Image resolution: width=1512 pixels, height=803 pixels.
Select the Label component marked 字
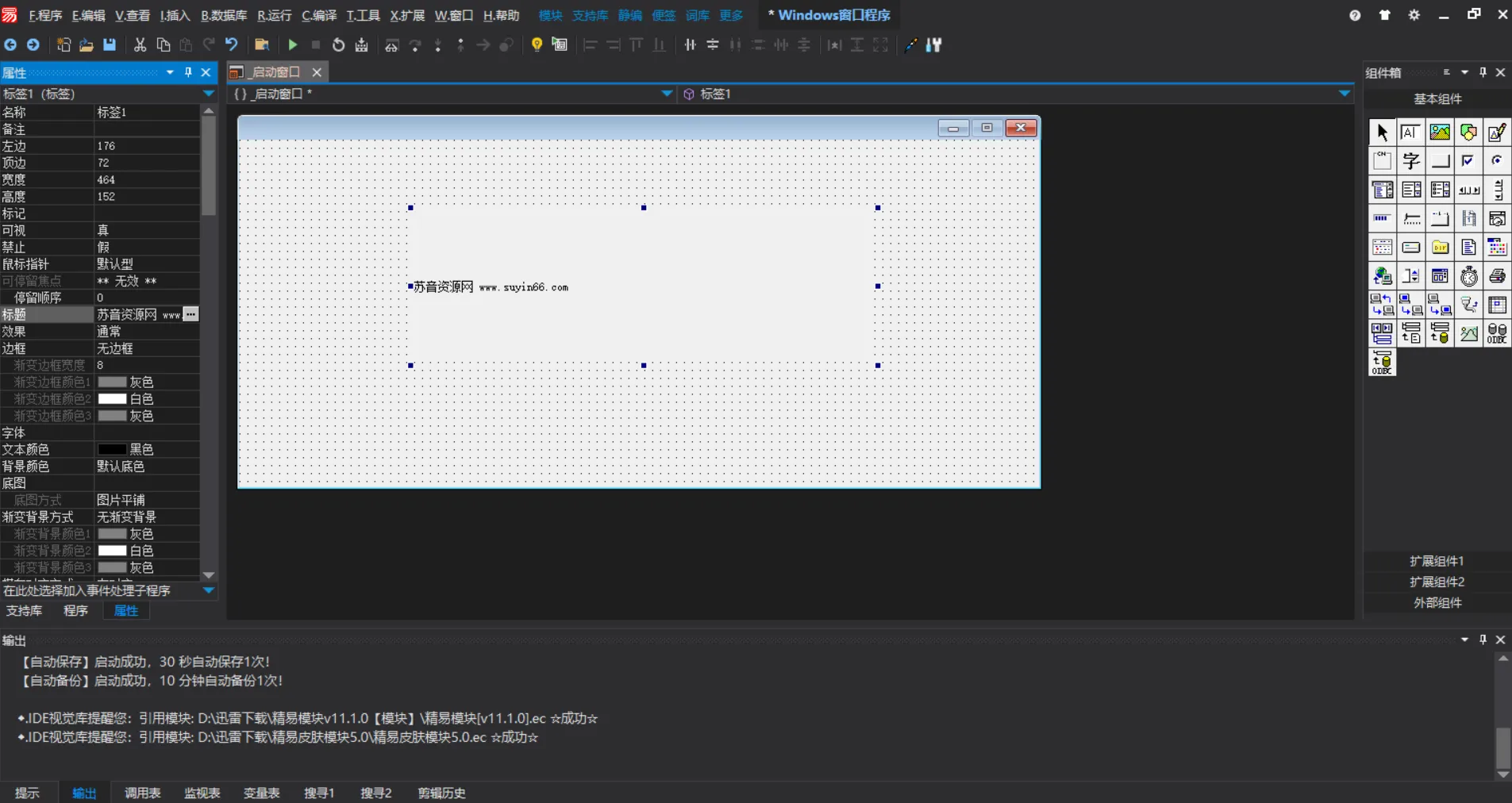(x=1411, y=161)
